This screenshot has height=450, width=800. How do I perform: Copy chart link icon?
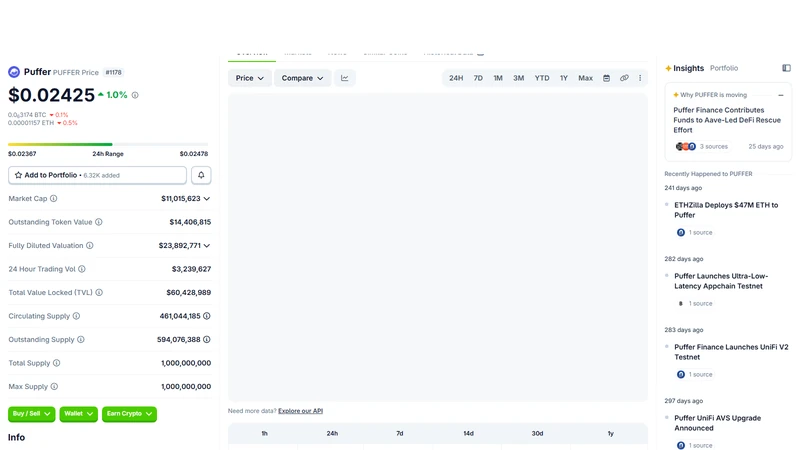624,78
